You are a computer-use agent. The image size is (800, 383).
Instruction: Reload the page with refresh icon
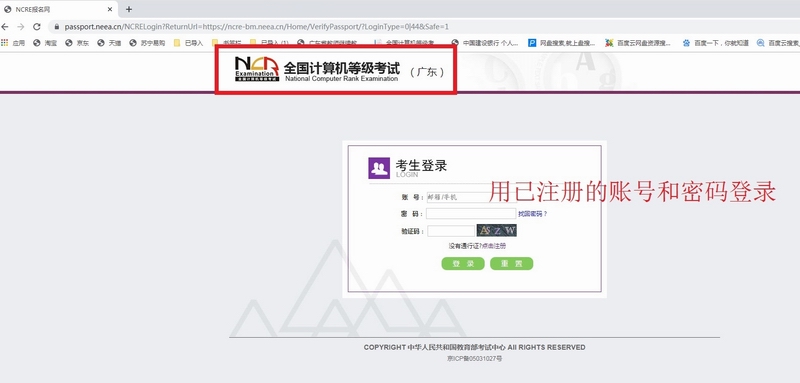pos(37,27)
